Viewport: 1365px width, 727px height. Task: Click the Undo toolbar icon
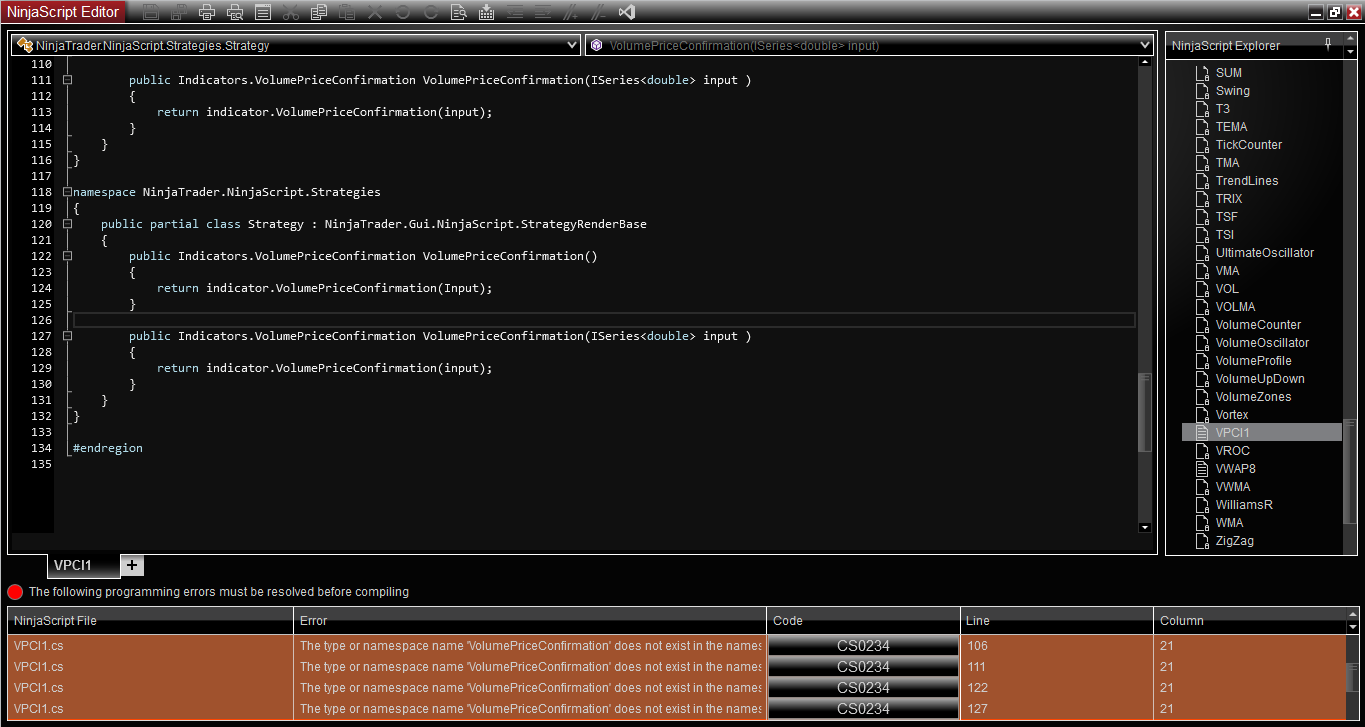[403, 13]
